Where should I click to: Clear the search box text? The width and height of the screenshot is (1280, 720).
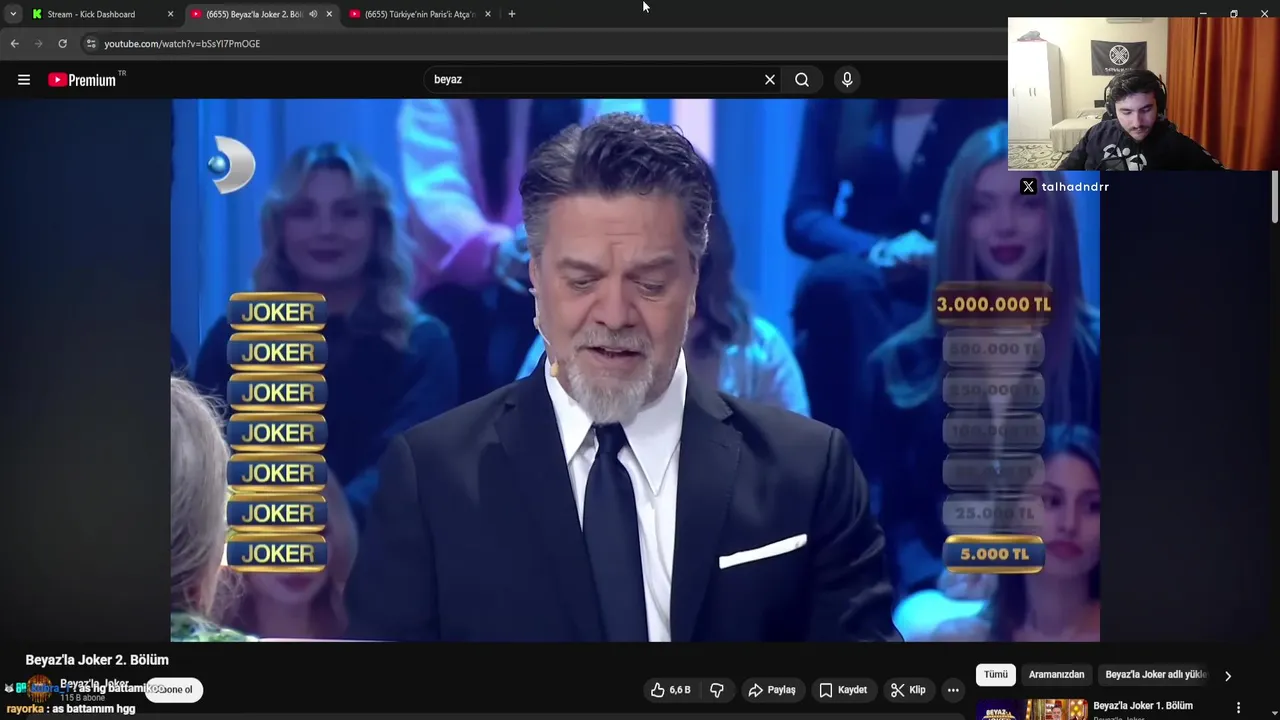click(x=770, y=80)
